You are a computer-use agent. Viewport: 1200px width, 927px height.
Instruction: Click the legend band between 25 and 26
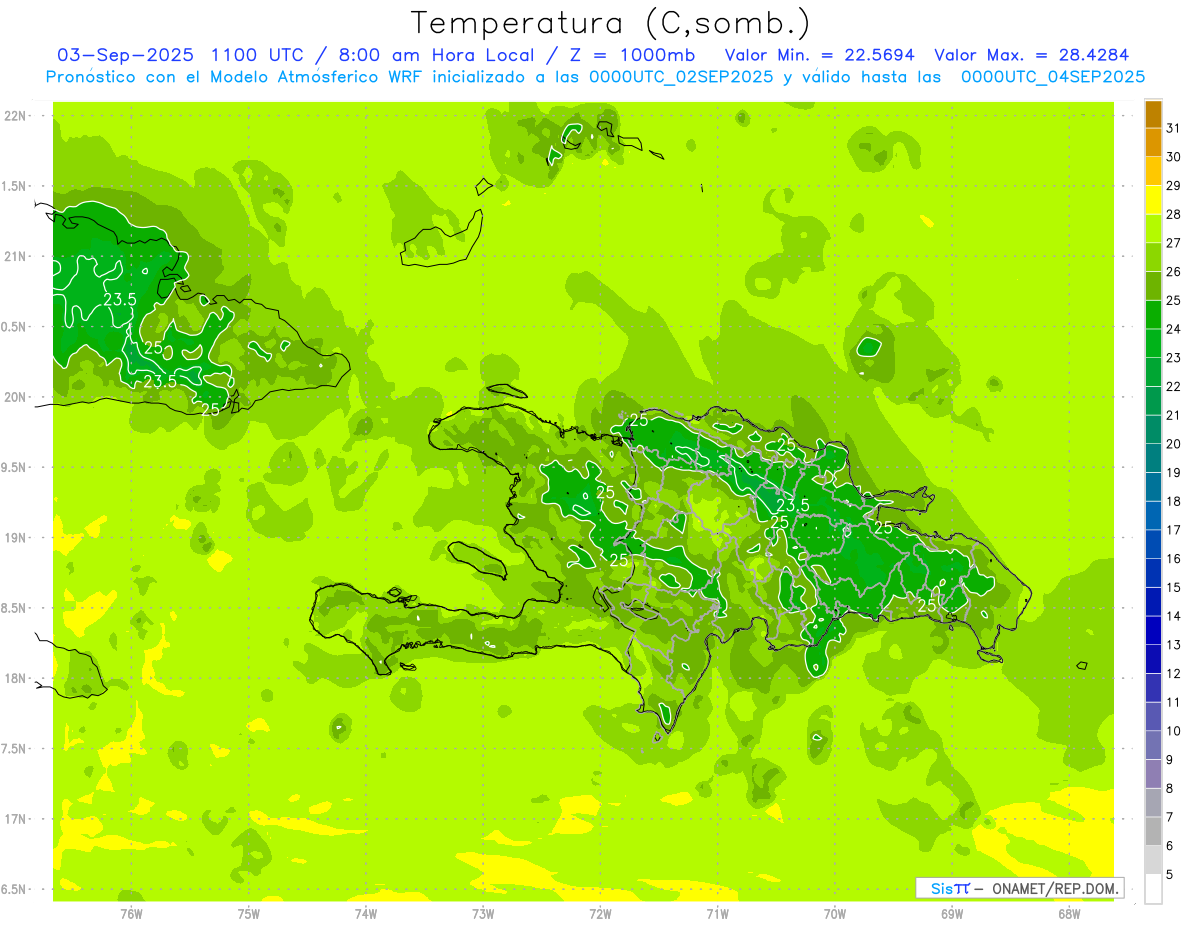[x=1153, y=286]
